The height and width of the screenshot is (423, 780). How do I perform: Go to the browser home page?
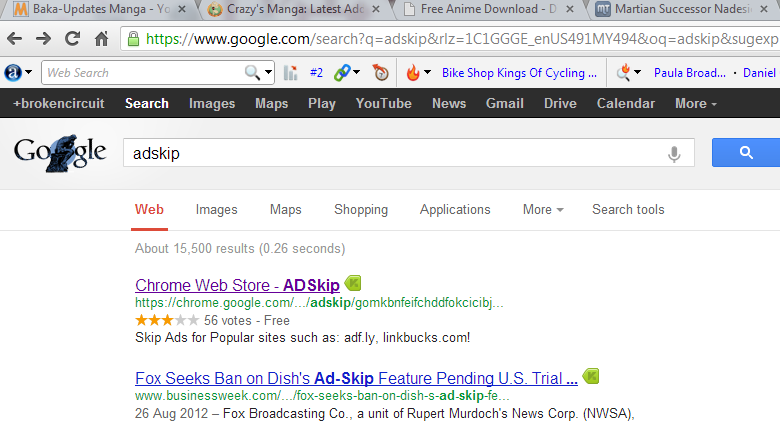pyautogui.click(x=101, y=38)
